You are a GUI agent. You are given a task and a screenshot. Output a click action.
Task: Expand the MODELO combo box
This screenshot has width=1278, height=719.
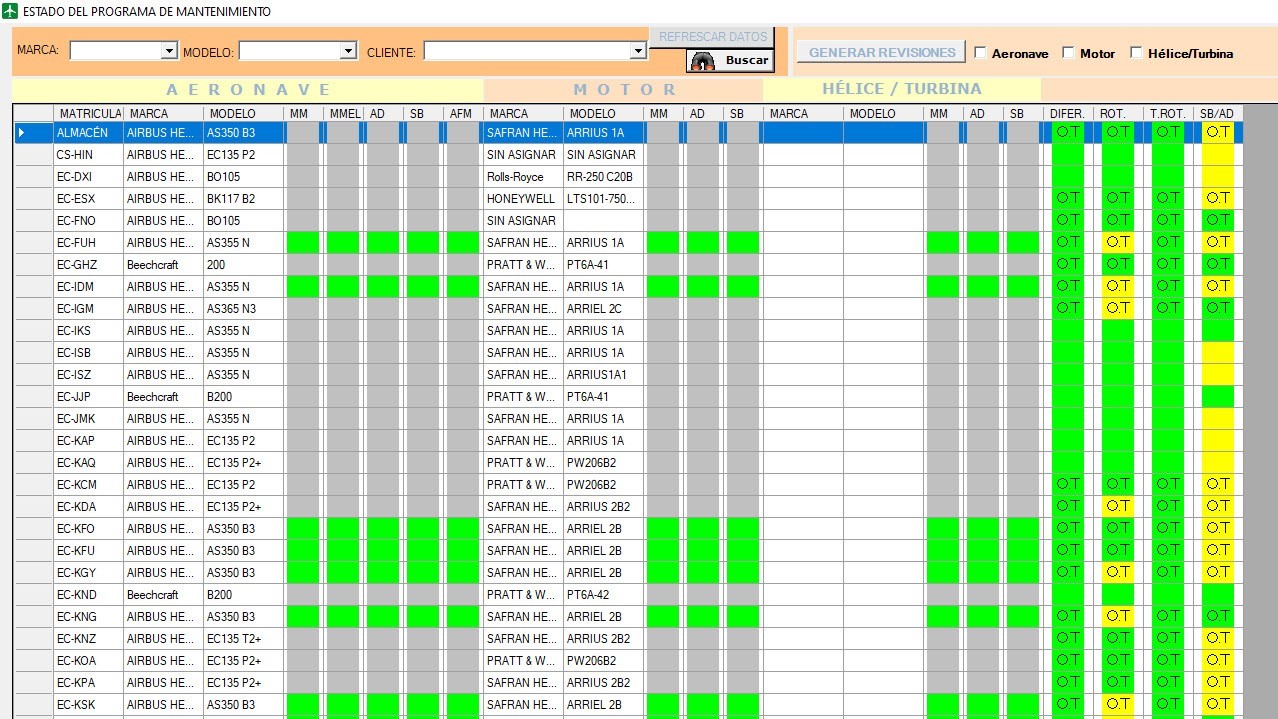coord(348,51)
